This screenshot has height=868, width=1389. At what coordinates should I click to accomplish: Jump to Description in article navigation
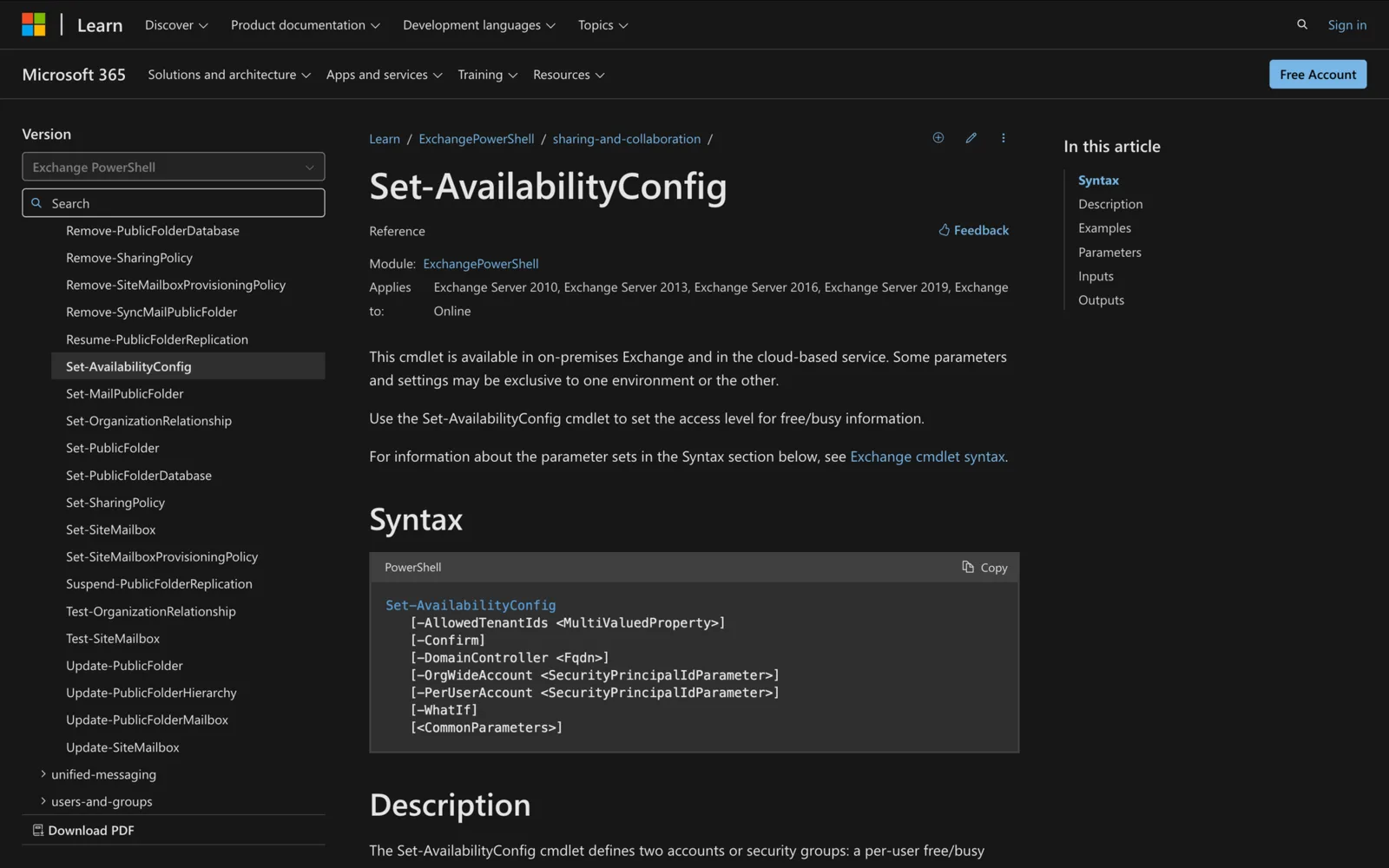(1110, 204)
